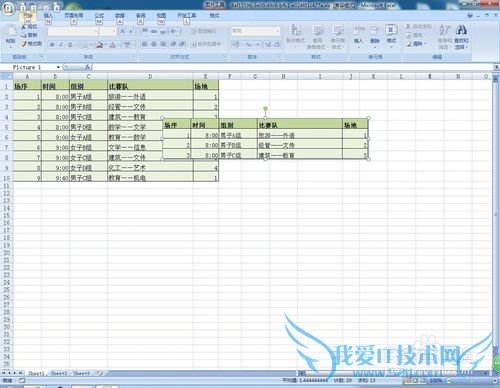
Task: Open the font name dropdown
Action: [x=96, y=31]
